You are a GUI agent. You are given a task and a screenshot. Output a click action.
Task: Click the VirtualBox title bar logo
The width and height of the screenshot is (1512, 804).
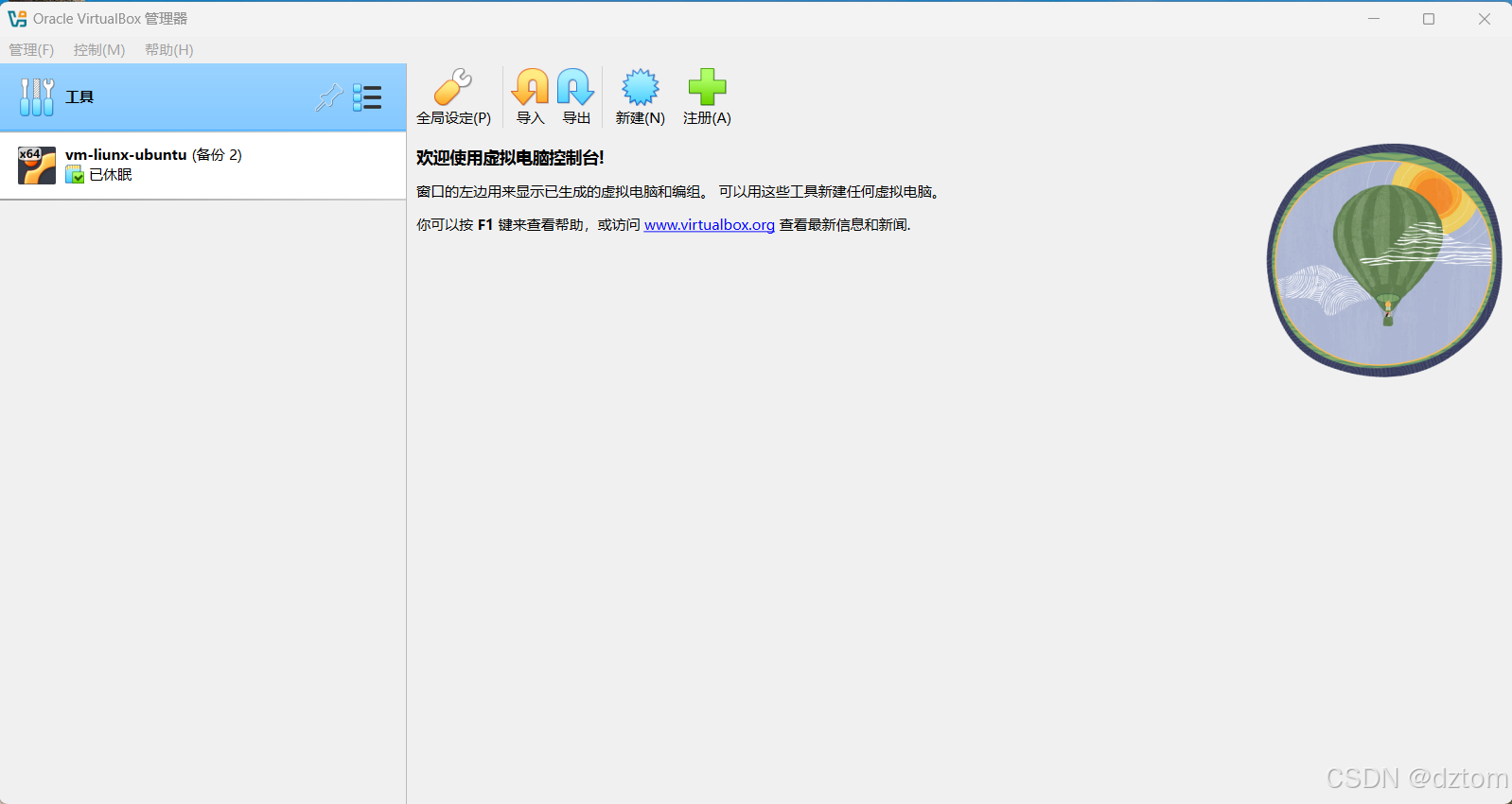click(x=17, y=19)
